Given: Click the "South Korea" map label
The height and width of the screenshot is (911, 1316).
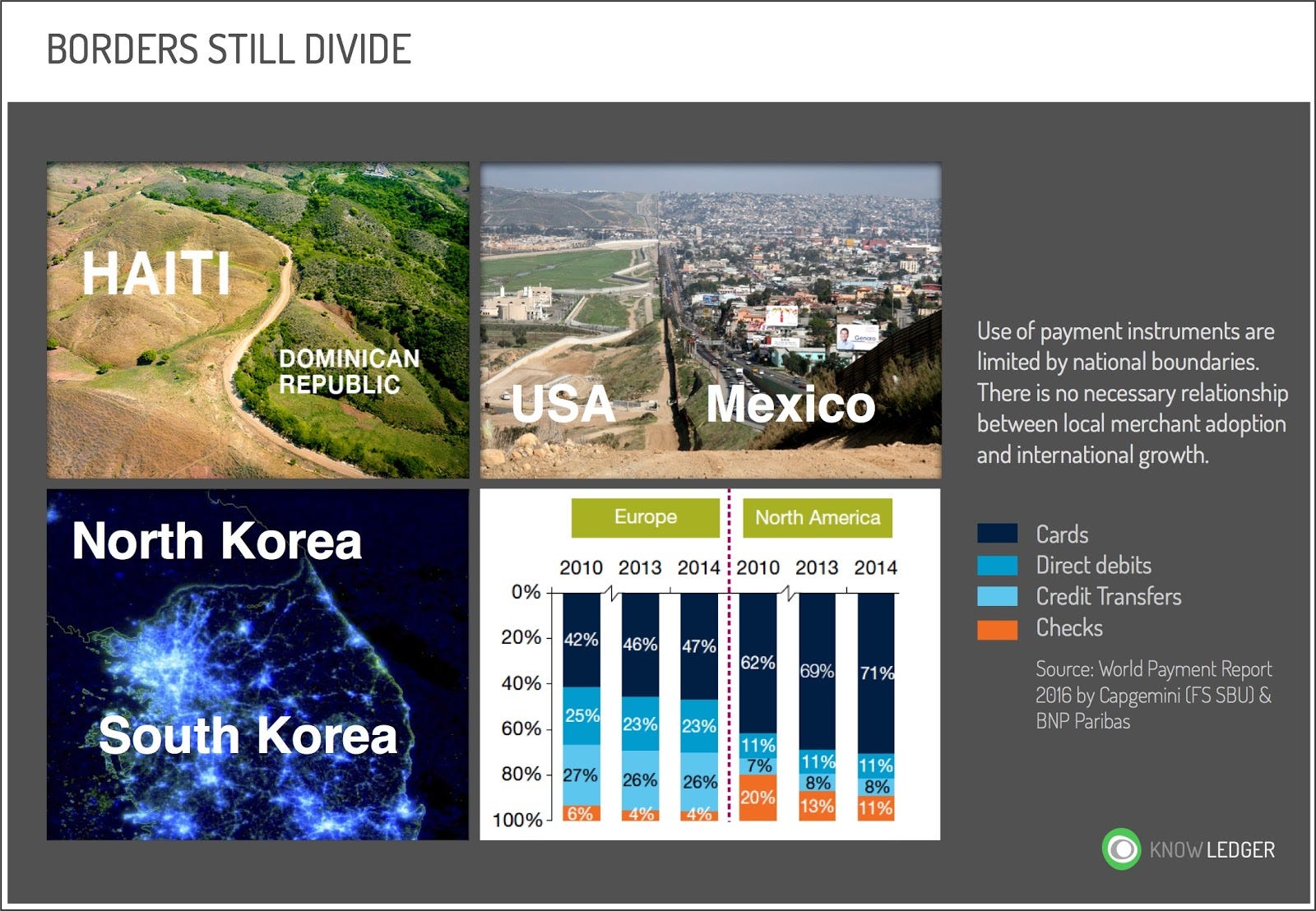Looking at the screenshot, I should point(248,734).
